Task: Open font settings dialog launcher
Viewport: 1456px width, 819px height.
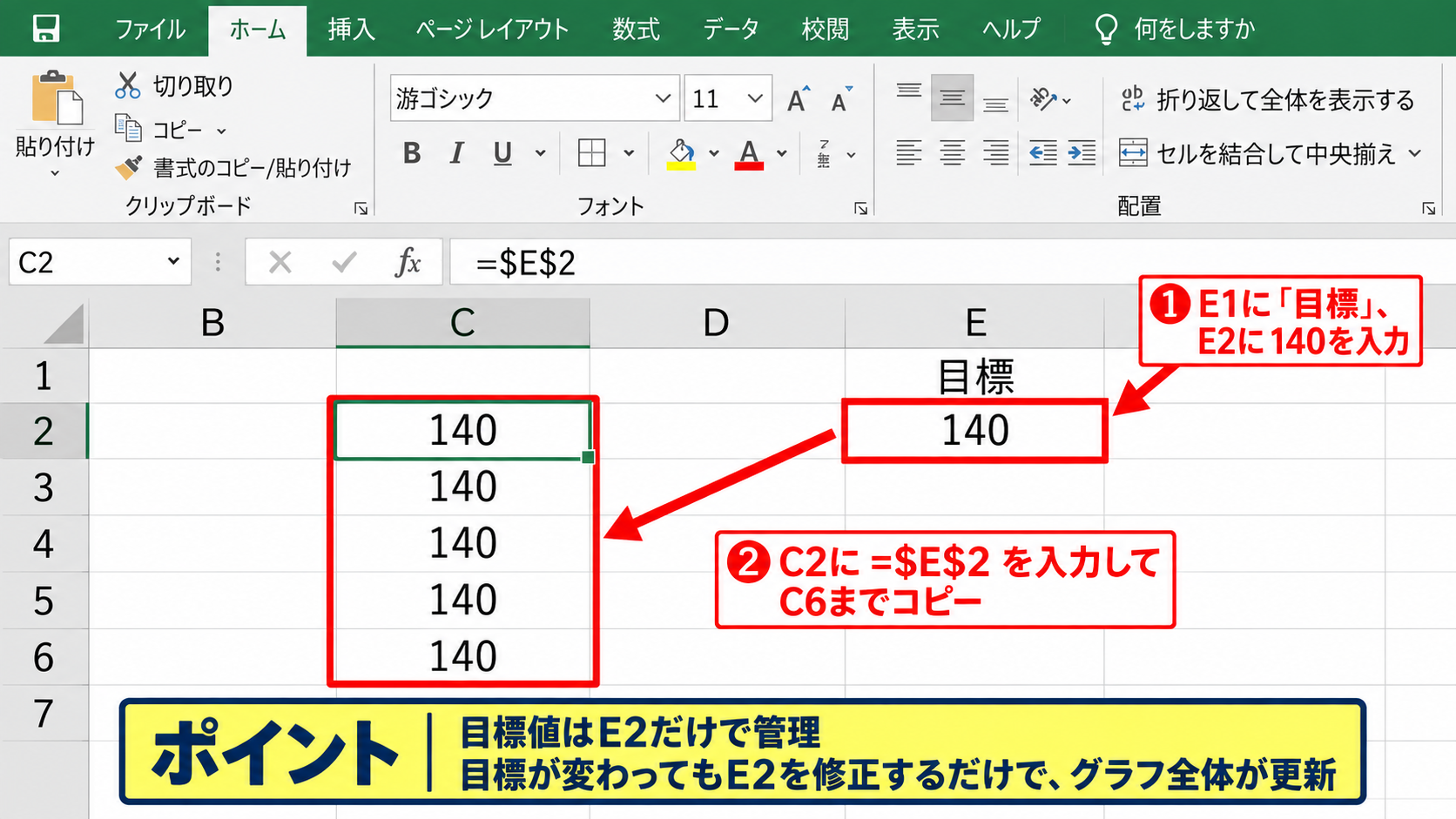Action: tap(860, 208)
